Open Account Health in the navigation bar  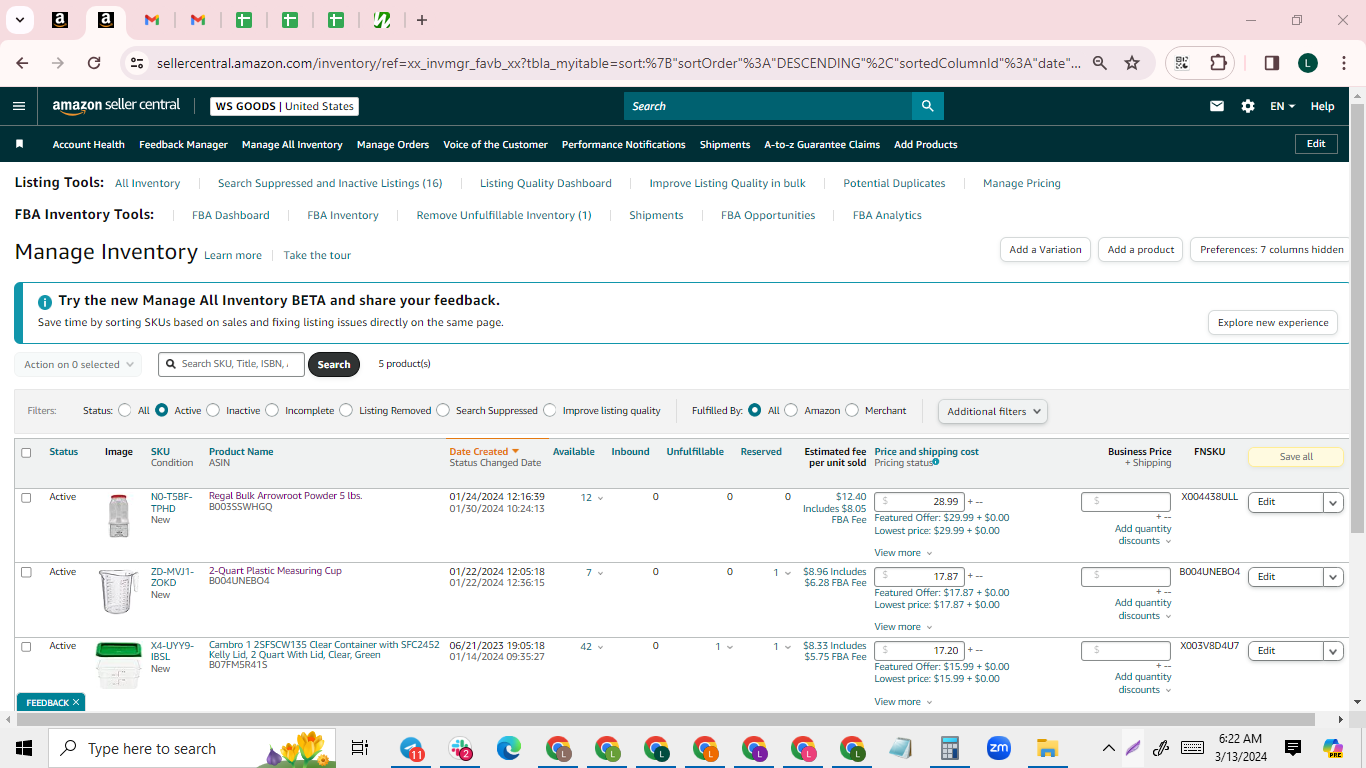pos(89,144)
